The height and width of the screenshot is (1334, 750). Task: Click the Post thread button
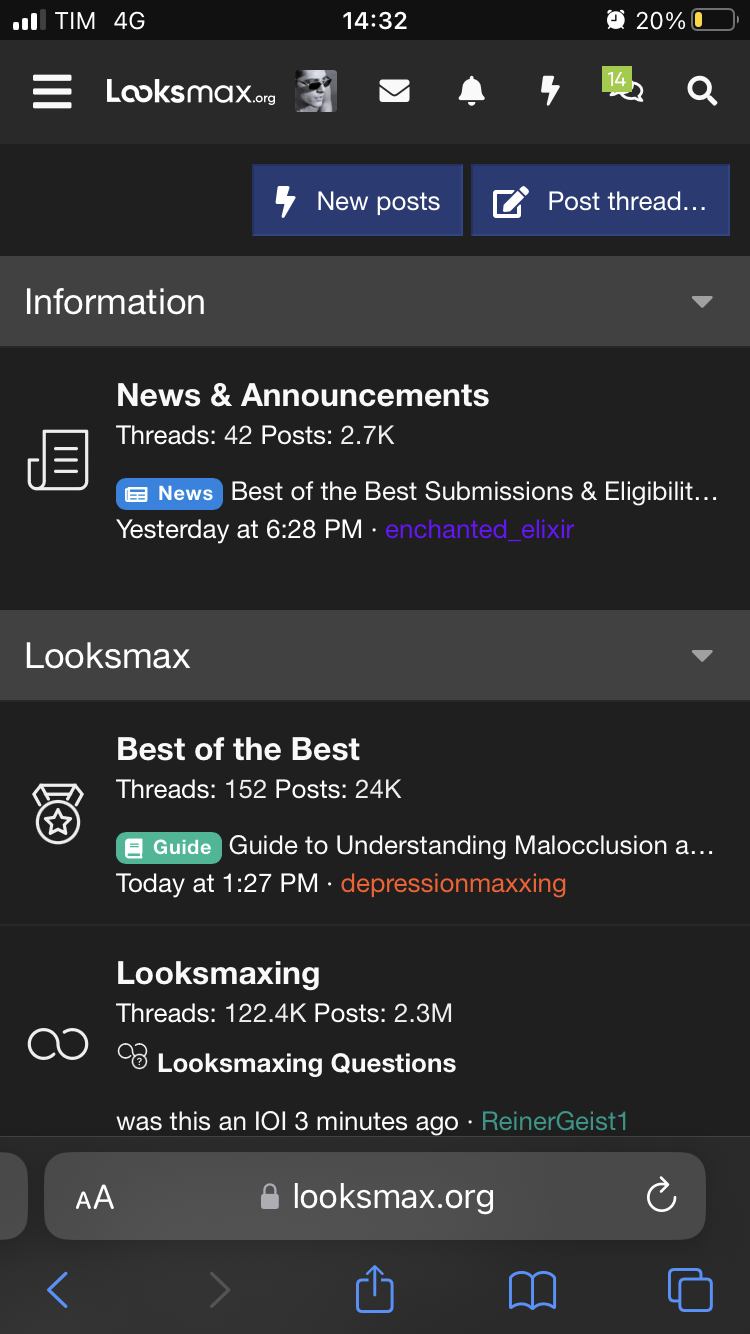(x=600, y=201)
